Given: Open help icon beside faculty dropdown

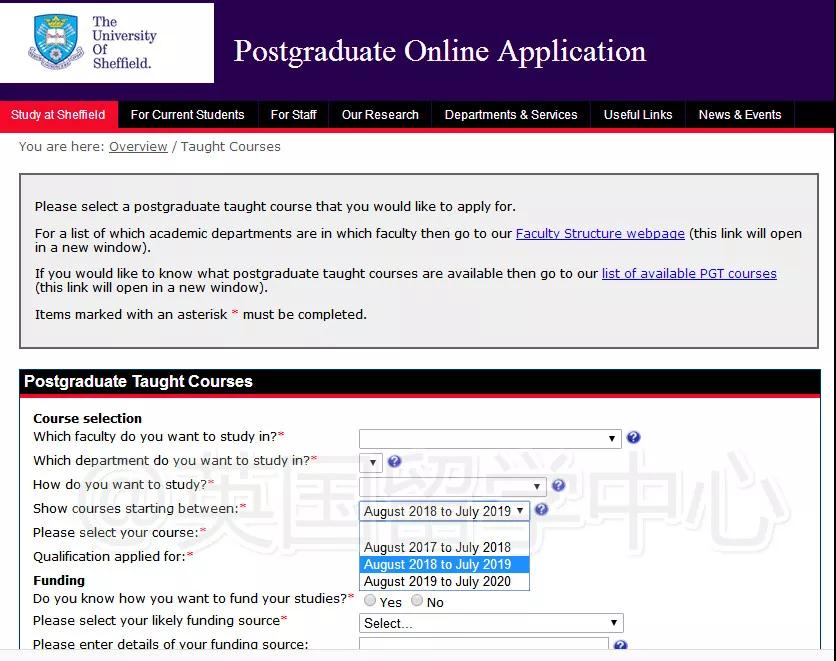Looking at the screenshot, I should coord(633,438).
